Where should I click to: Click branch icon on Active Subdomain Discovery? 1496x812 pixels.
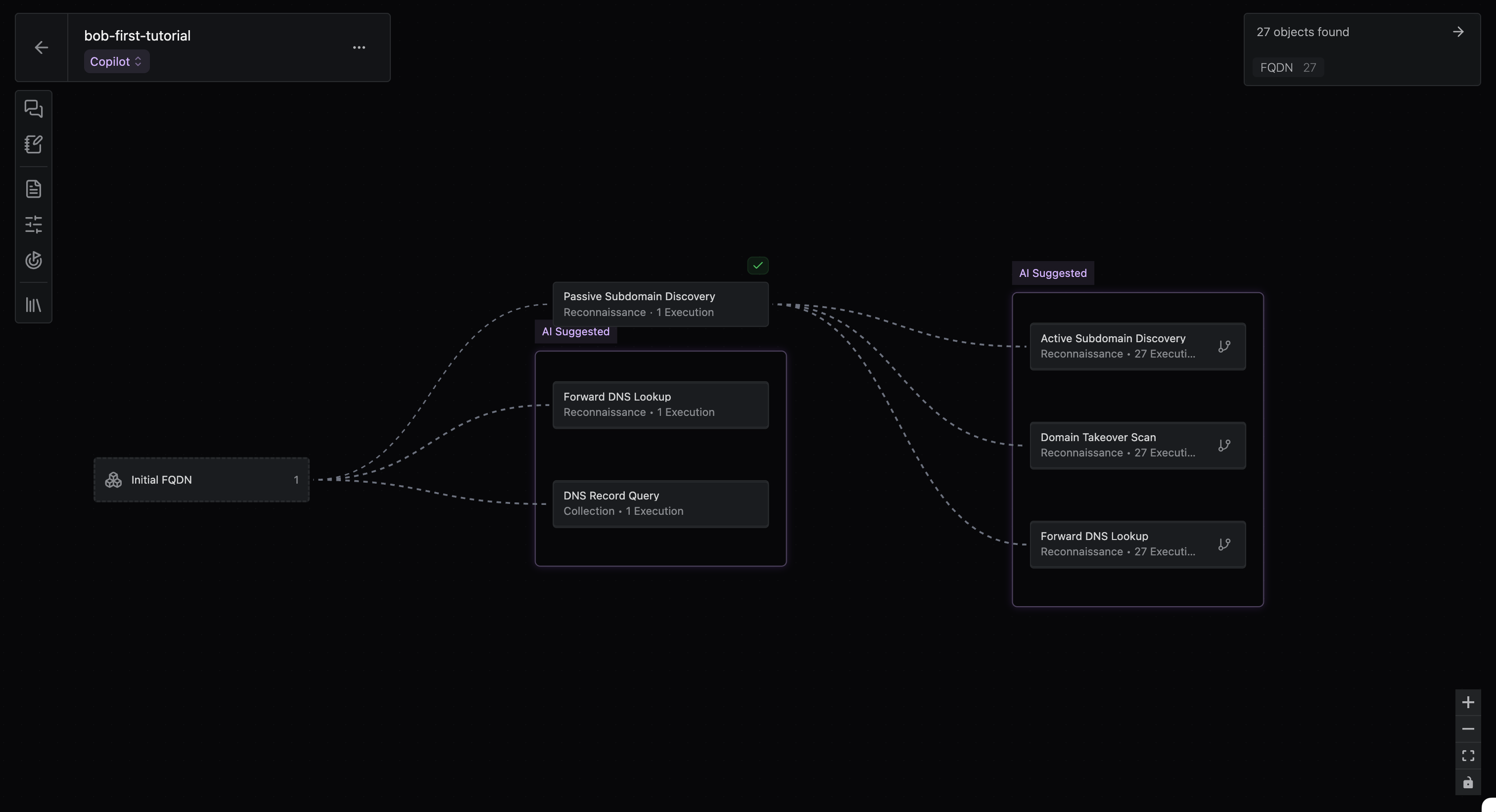1223,347
